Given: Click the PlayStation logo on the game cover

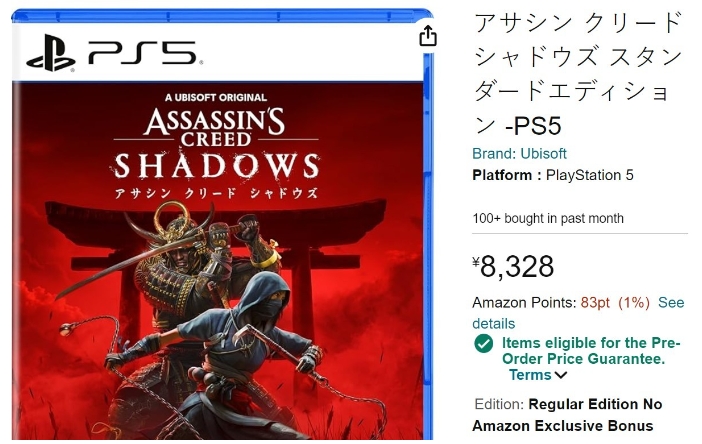Looking at the screenshot, I should (x=50, y=53).
